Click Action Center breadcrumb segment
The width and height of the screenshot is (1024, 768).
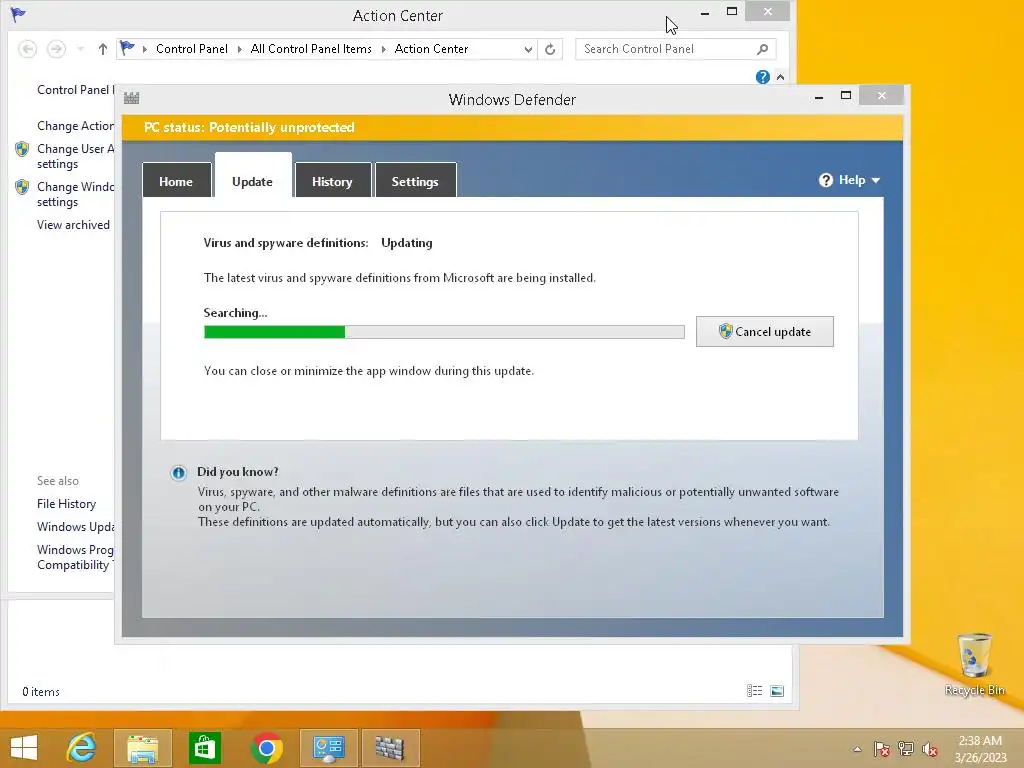pos(431,49)
